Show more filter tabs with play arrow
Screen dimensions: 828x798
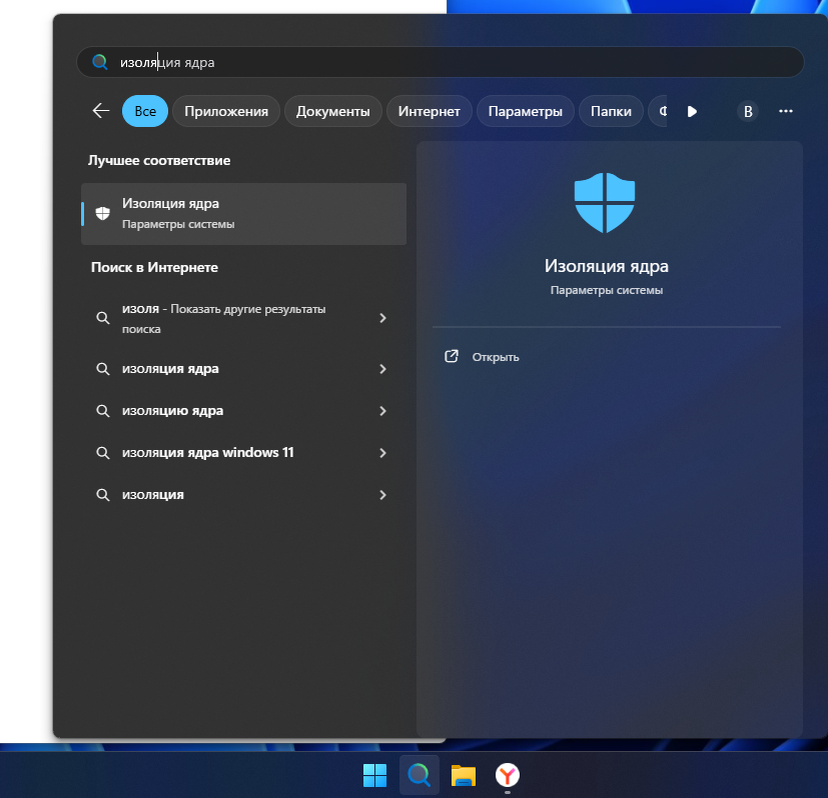click(692, 111)
